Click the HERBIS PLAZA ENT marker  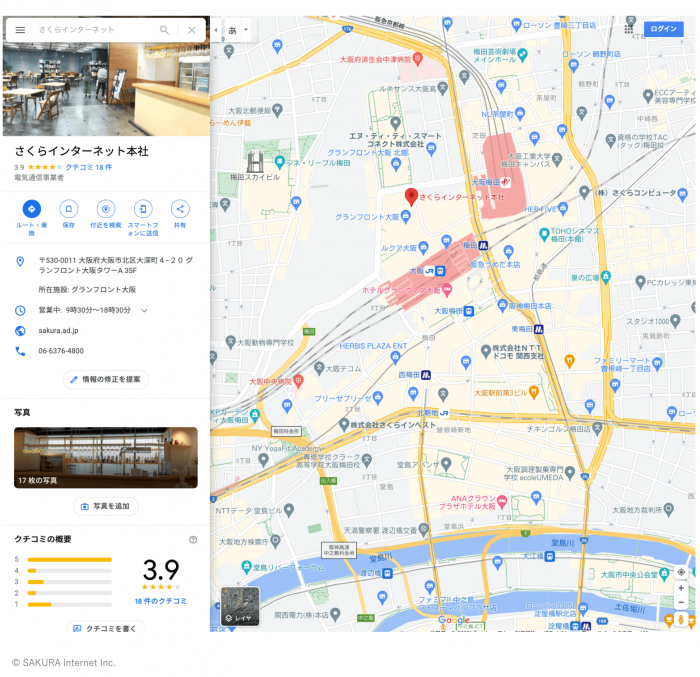point(395,356)
